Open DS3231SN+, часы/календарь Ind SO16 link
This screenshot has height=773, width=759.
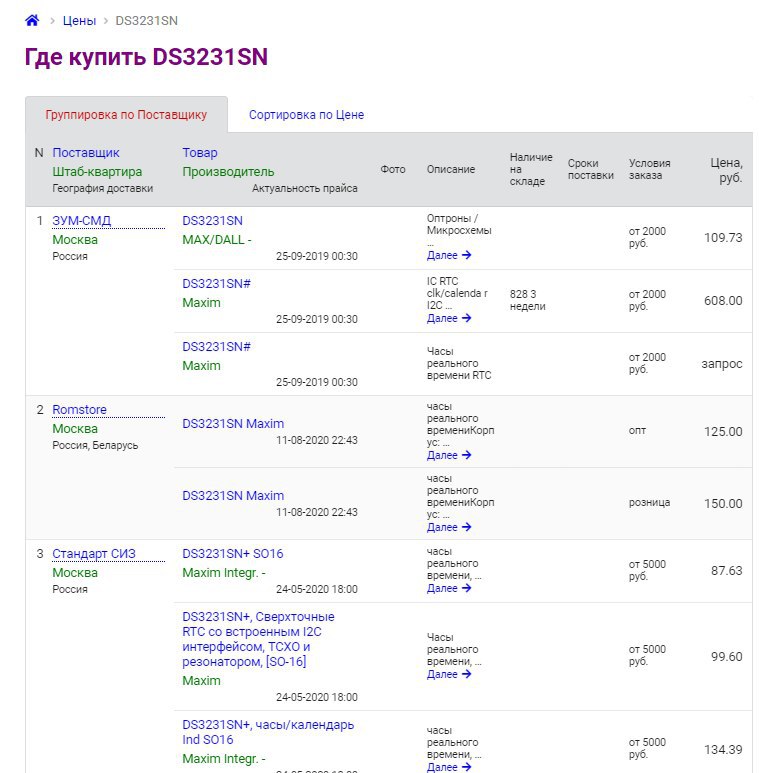268,732
